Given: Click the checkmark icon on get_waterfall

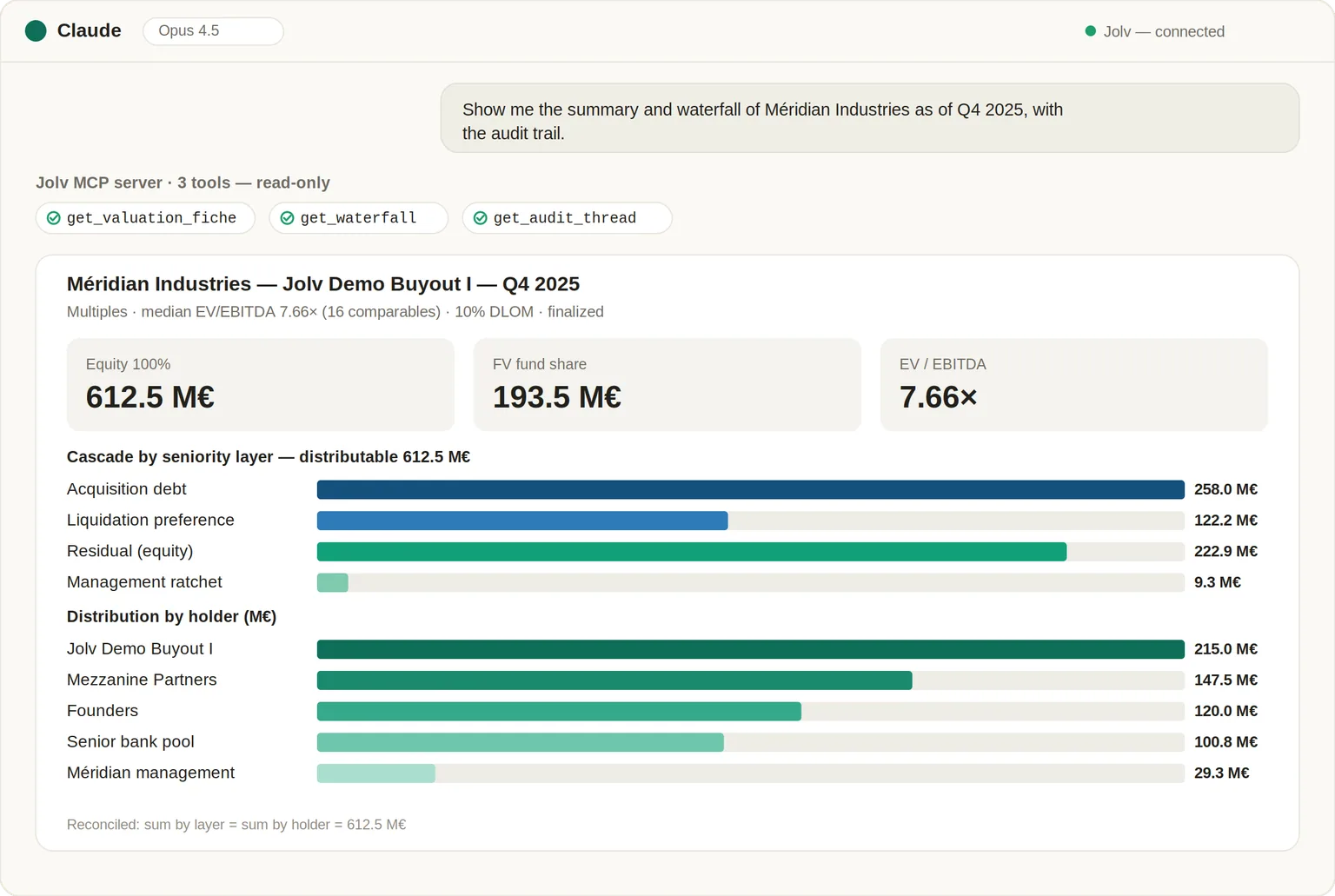Looking at the screenshot, I should pyautogui.click(x=288, y=218).
